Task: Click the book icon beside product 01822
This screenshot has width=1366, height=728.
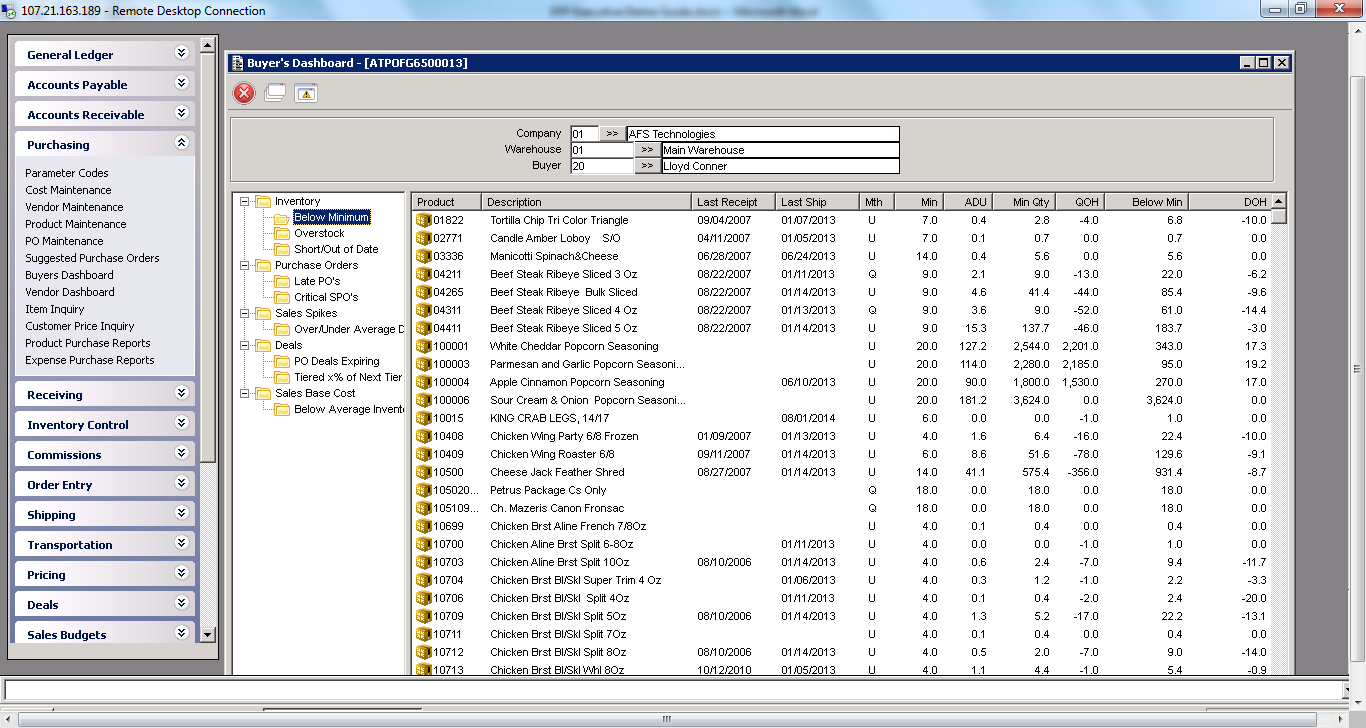Action: pos(422,220)
